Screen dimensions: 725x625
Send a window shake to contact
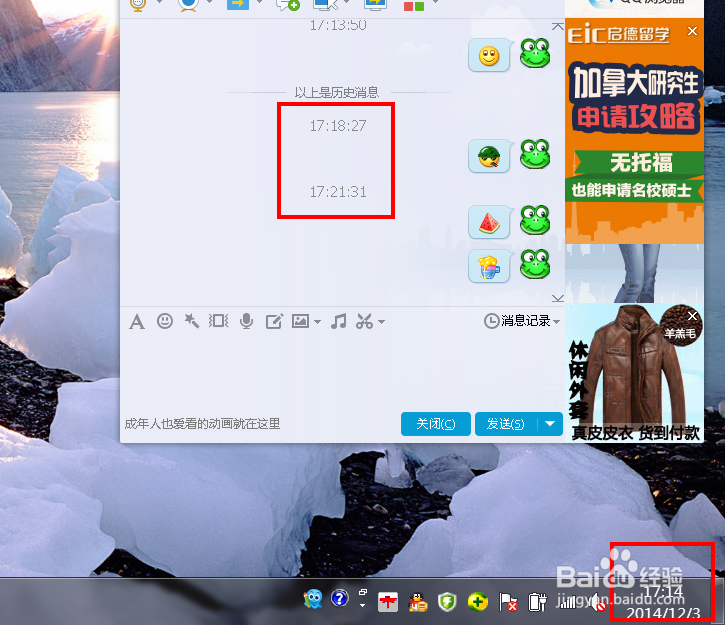218,320
